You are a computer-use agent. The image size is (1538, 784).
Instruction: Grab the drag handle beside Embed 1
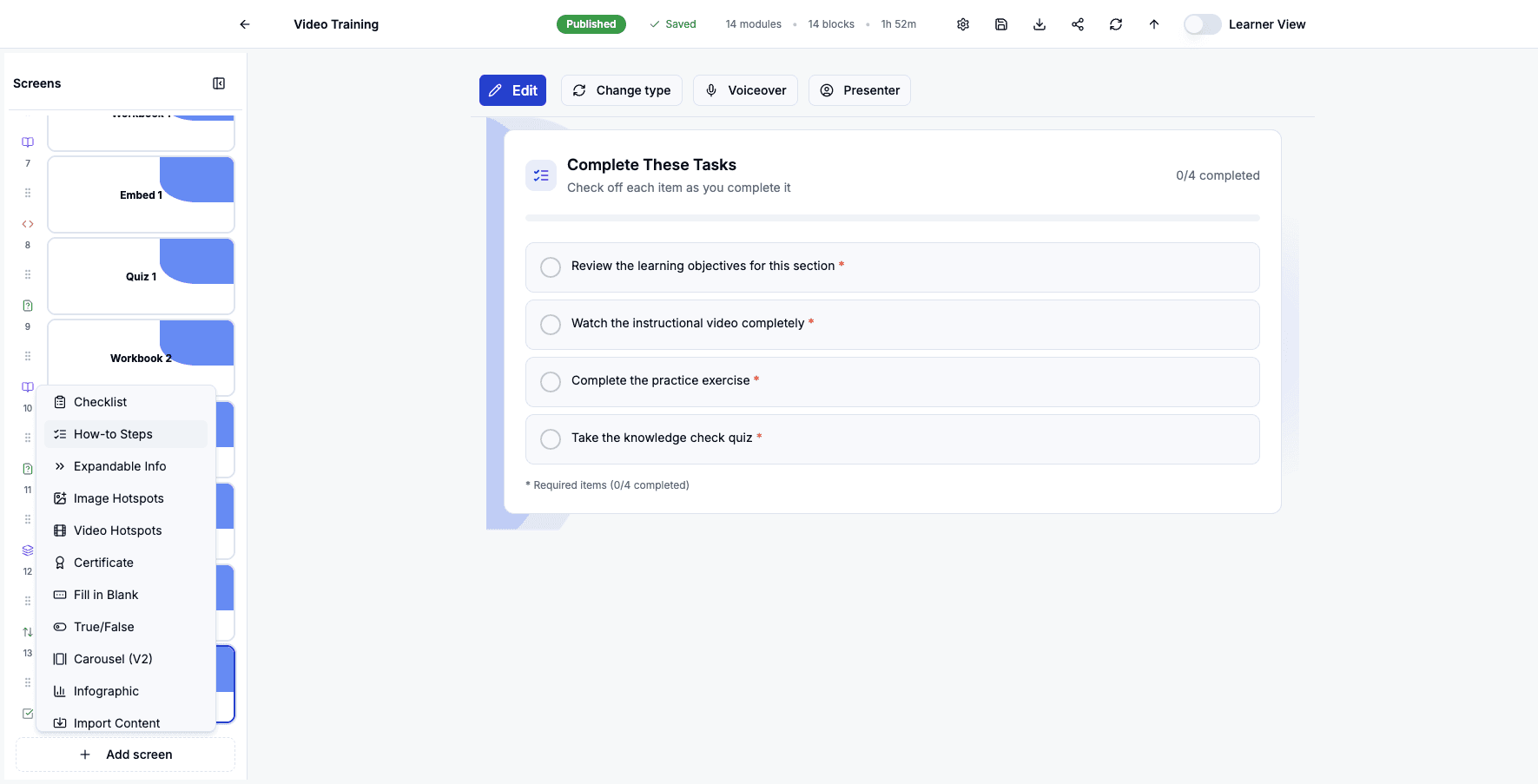28,193
